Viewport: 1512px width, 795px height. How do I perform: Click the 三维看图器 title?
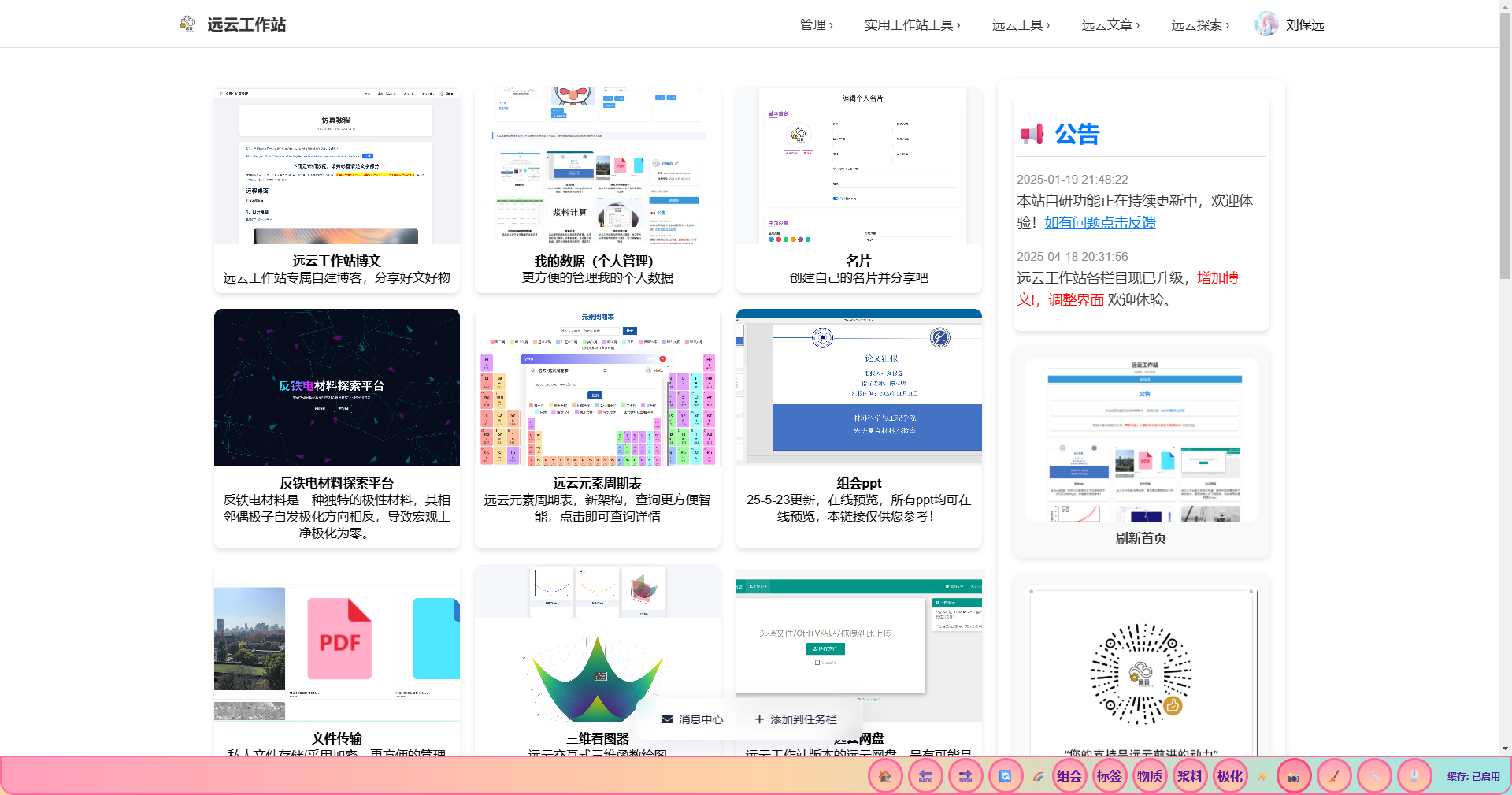[x=598, y=738]
